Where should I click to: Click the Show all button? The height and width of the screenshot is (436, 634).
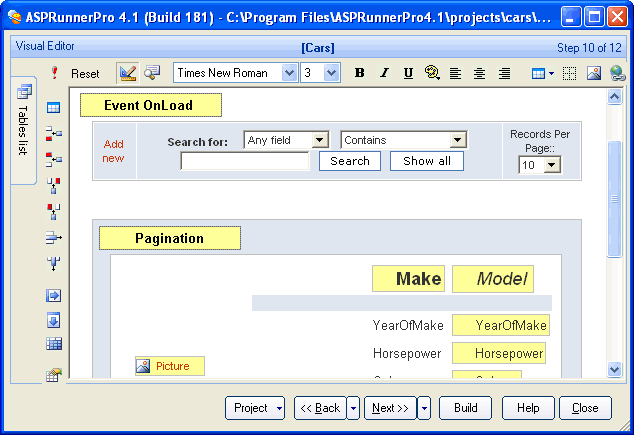[427, 161]
